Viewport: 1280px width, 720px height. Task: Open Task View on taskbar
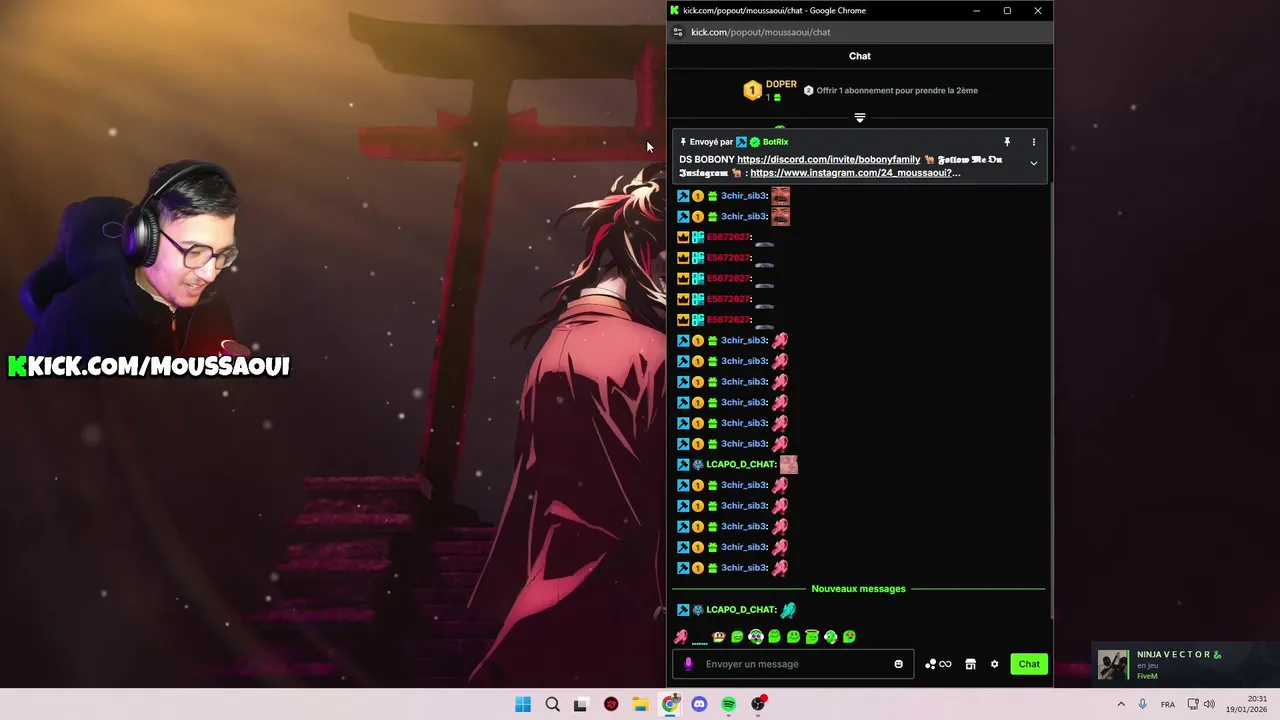(581, 704)
